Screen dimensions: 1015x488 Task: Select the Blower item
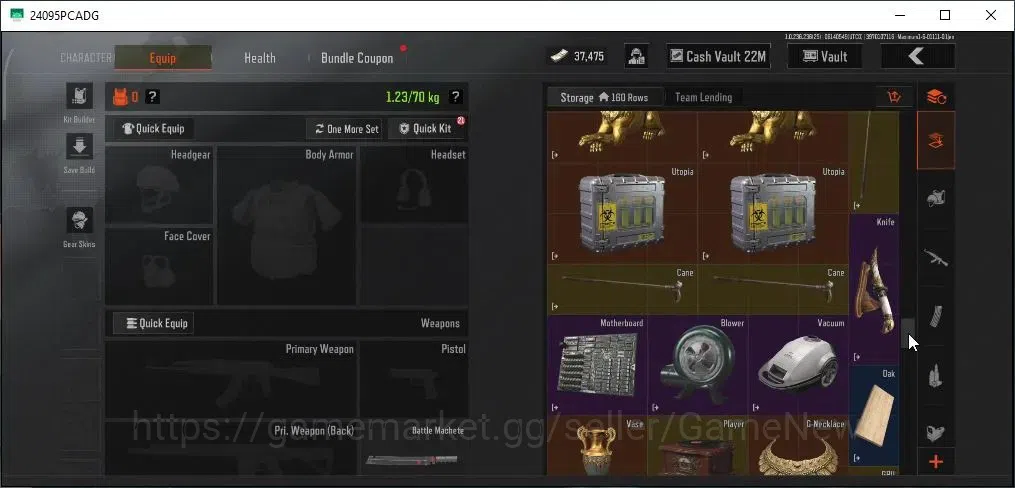698,364
